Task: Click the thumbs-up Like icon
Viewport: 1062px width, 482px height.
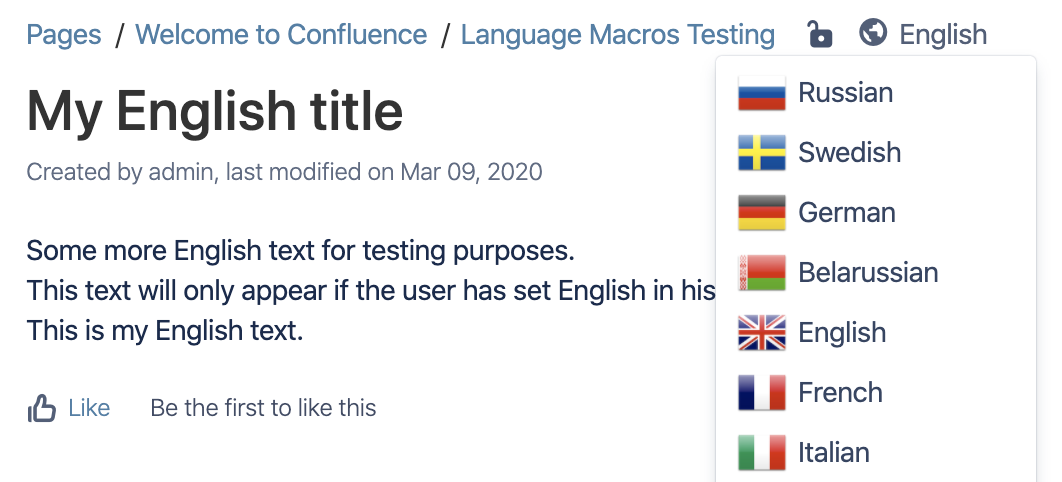Action: pos(42,408)
